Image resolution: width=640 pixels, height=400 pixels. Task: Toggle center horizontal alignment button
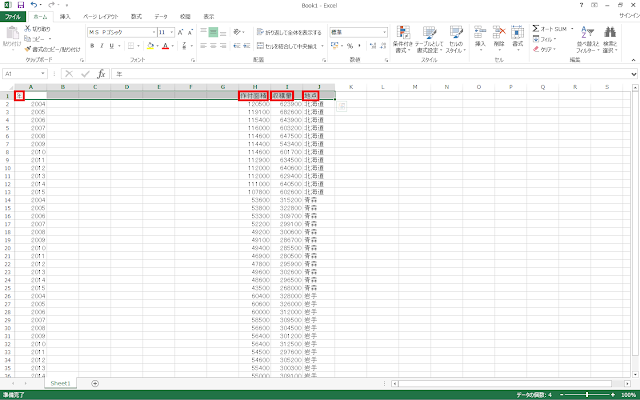212,46
